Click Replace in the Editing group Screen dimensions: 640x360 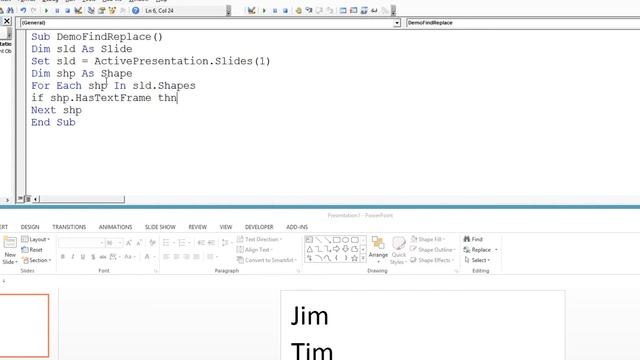(x=478, y=249)
